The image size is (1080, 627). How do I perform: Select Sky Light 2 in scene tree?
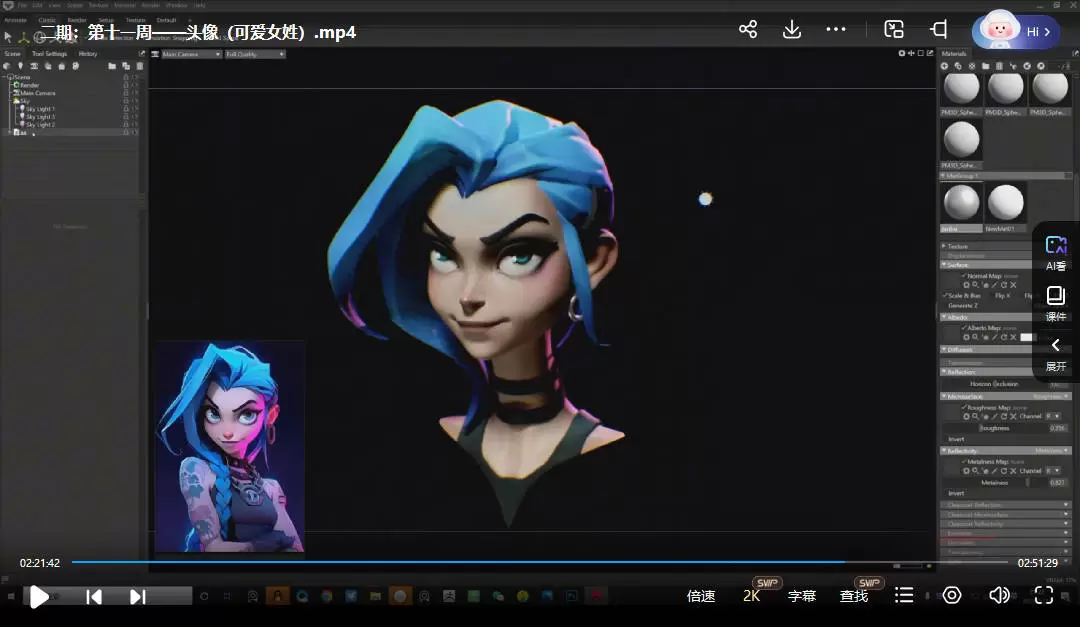pos(40,125)
